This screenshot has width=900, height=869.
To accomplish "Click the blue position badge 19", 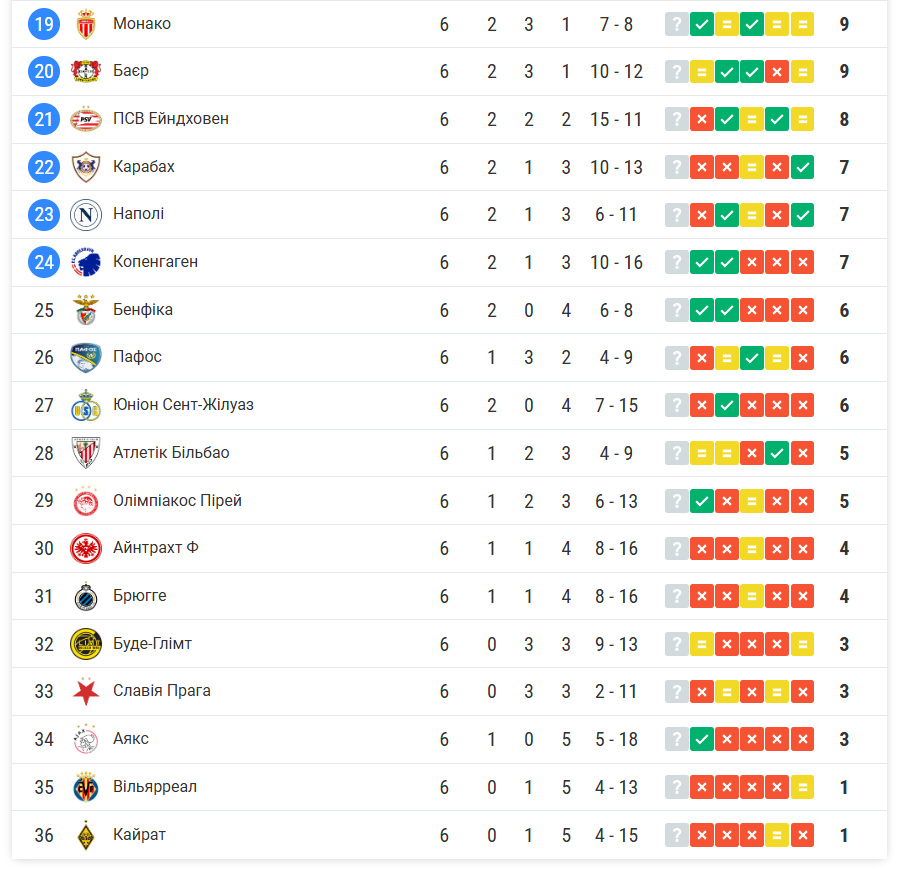I will click(x=44, y=24).
